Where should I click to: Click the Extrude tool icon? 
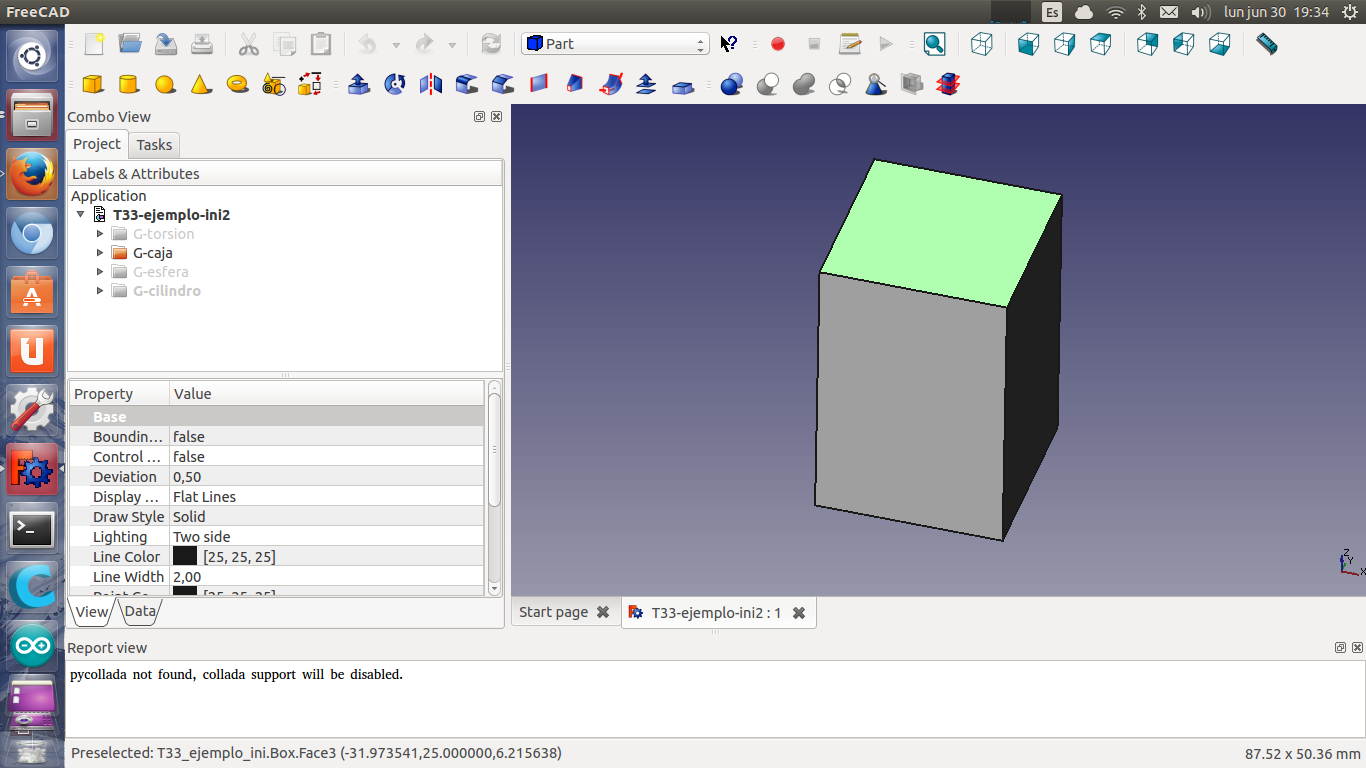point(359,84)
